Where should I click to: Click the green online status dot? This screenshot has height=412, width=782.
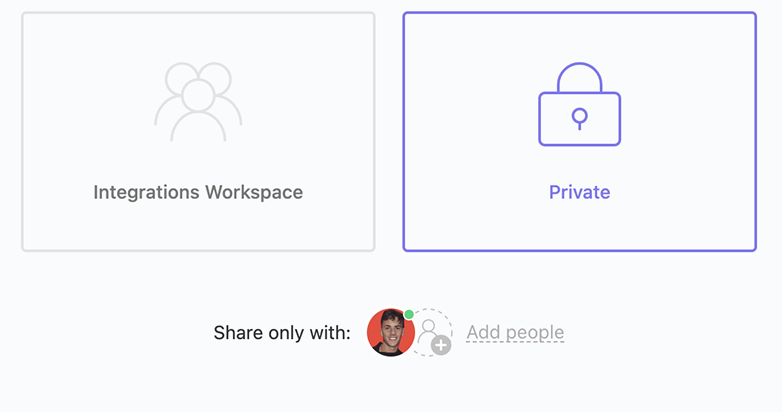409,314
